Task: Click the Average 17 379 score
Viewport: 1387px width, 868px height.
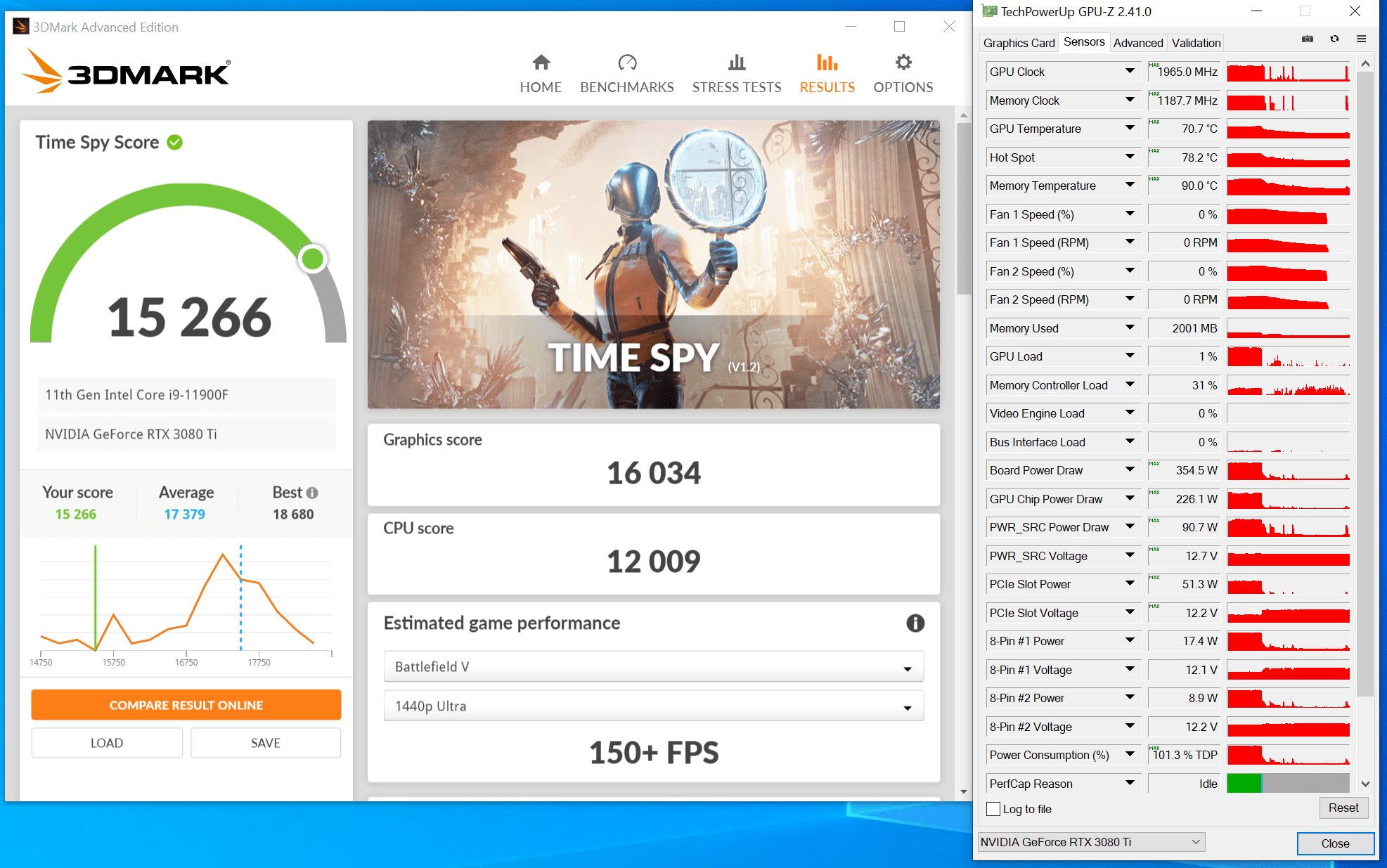Action: [x=185, y=514]
